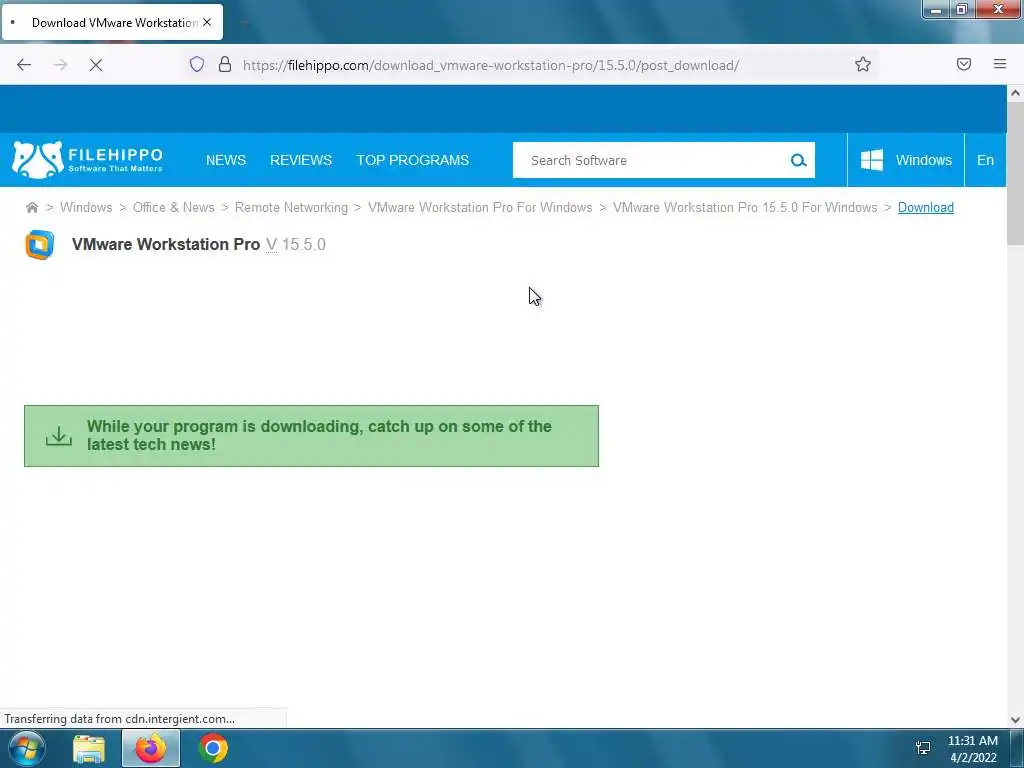The height and width of the screenshot is (768, 1024).
Task: Click the forward navigation arrow
Action: pyautogui.click(x=60, y=65)
